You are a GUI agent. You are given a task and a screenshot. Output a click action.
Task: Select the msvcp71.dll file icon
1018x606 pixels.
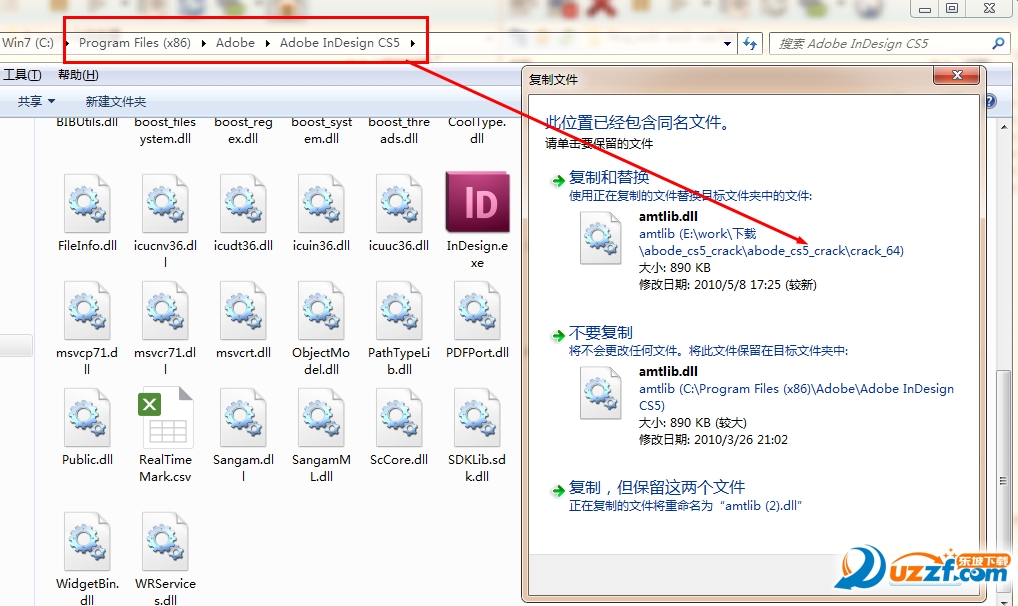tap(87, 310)
